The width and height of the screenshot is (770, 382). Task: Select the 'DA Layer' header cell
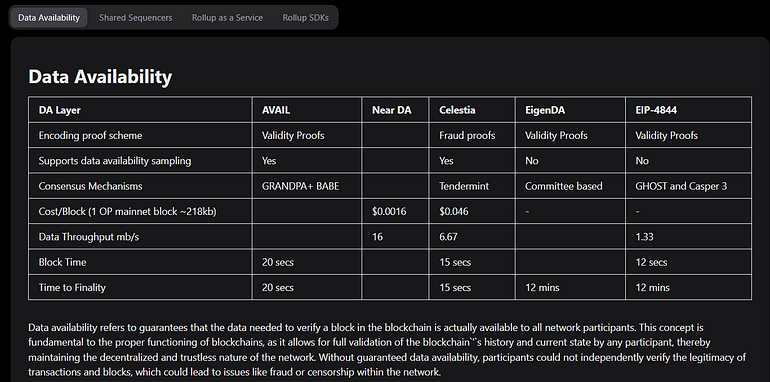[140, 110]
